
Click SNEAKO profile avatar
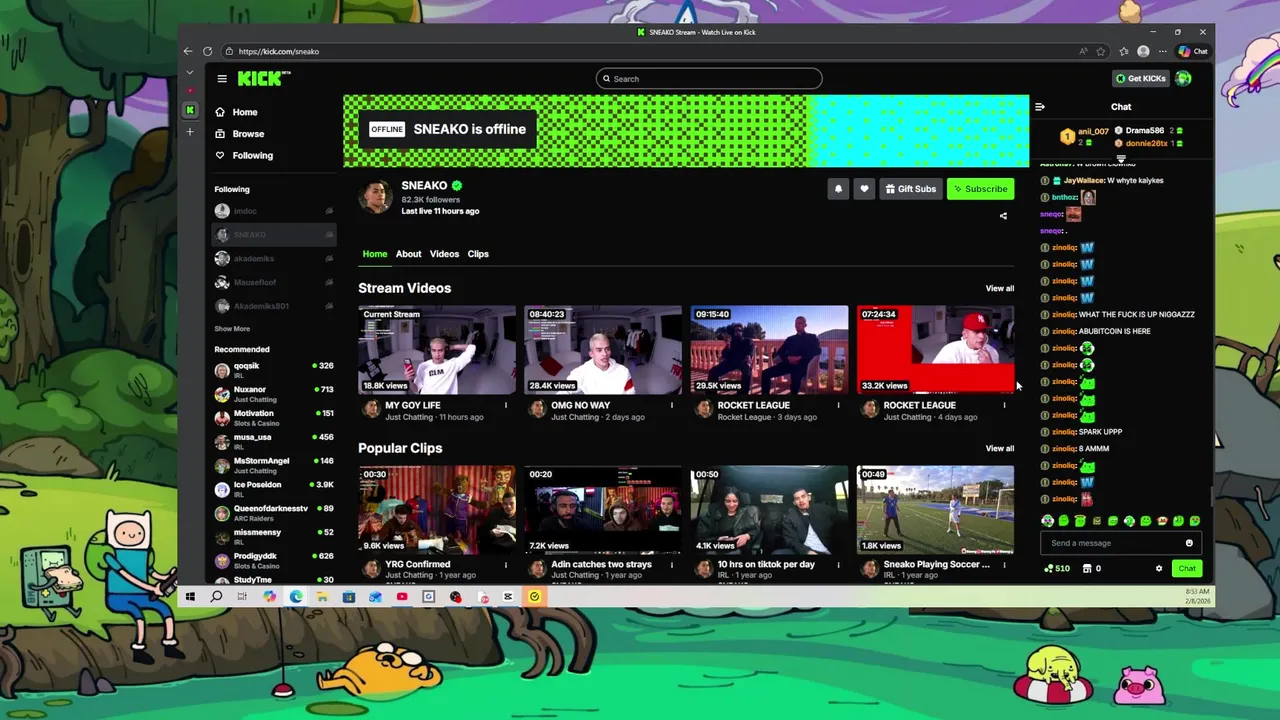376,197
